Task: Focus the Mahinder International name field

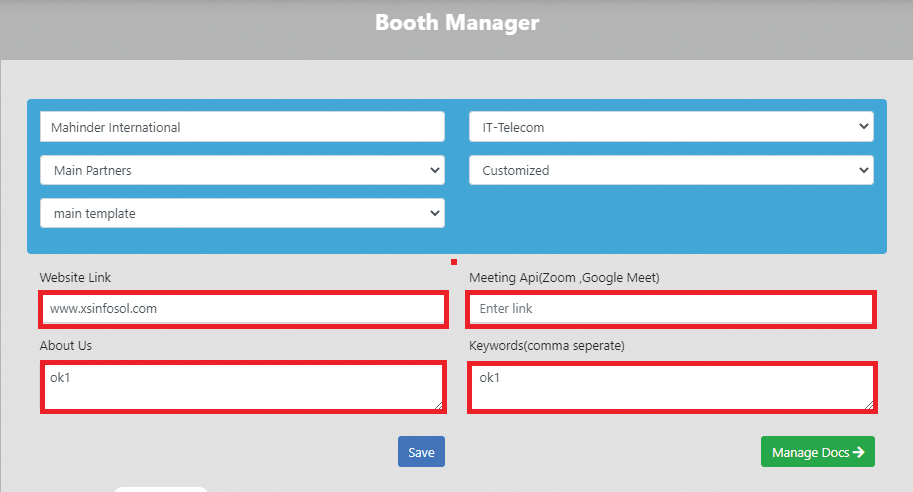Action: [242, 127]
